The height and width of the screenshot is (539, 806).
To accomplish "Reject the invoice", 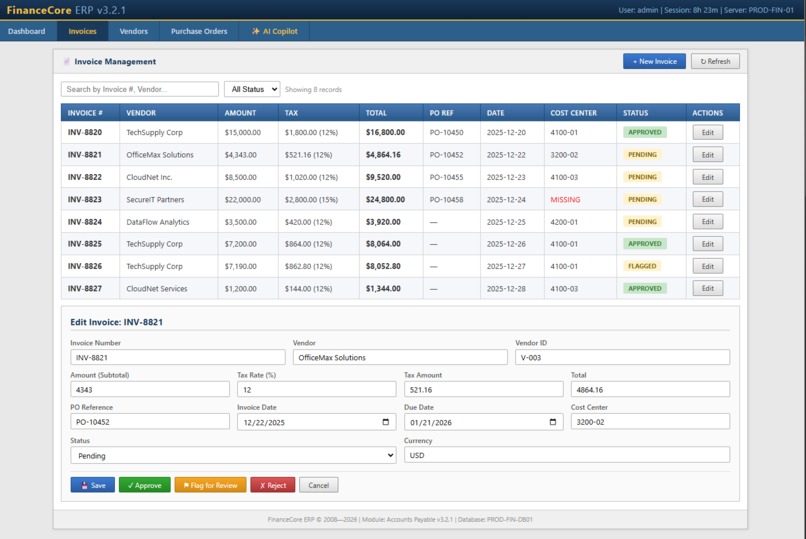I will (x=272, y=485).
